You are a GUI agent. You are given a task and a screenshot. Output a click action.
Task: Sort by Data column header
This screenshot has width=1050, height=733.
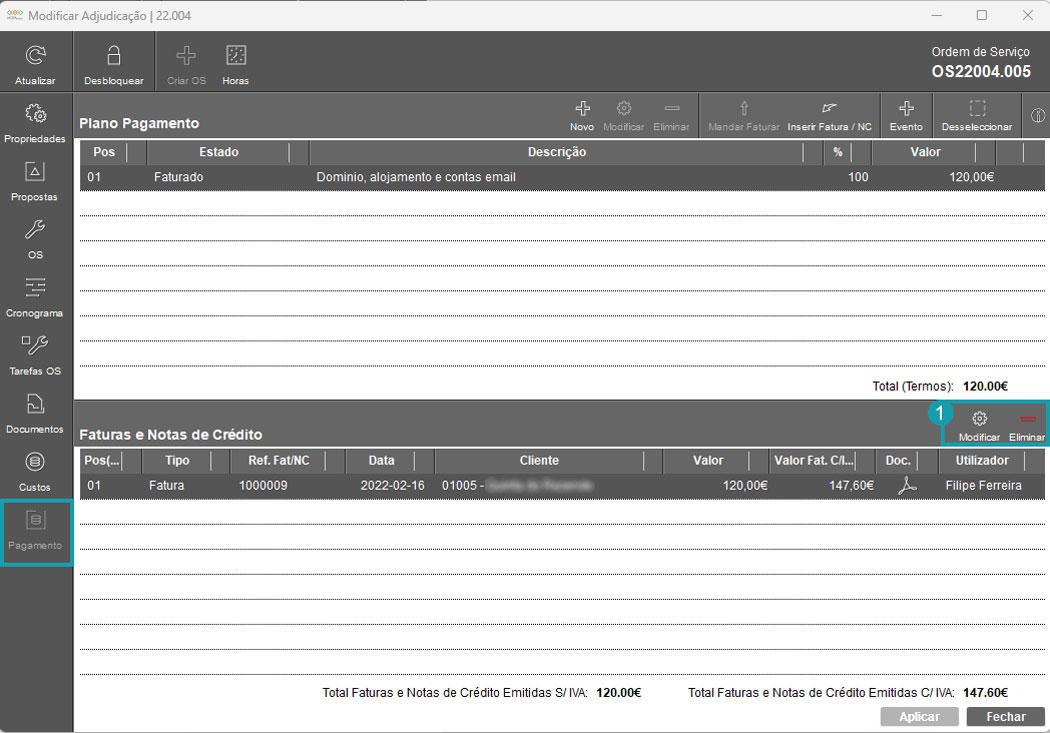click(x=381, y=461)
